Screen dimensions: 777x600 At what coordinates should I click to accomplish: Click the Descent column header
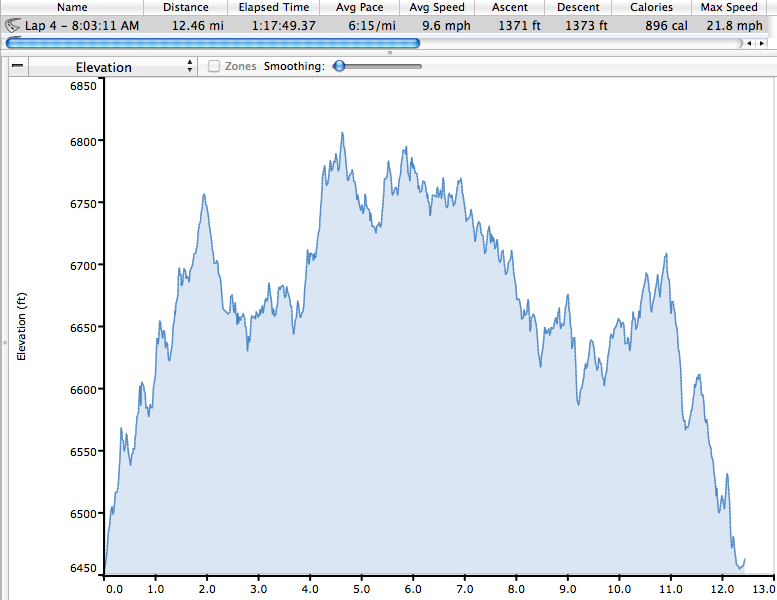(578, 7)
